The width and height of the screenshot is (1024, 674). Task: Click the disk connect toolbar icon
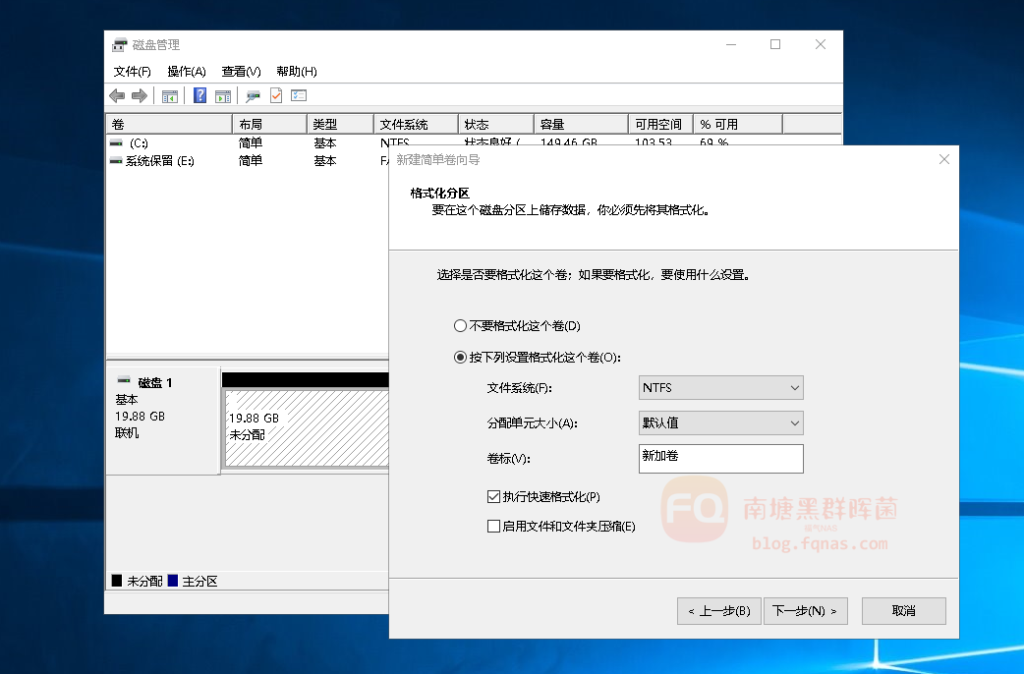point(253,96)
